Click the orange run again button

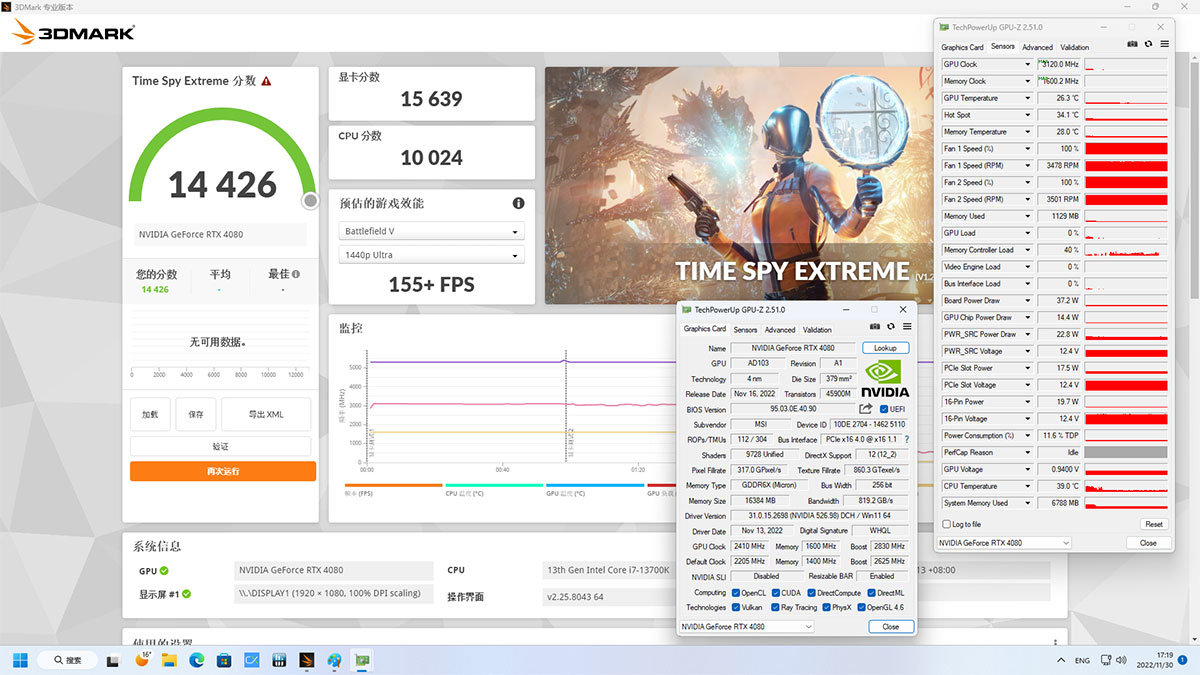[222, 471]
